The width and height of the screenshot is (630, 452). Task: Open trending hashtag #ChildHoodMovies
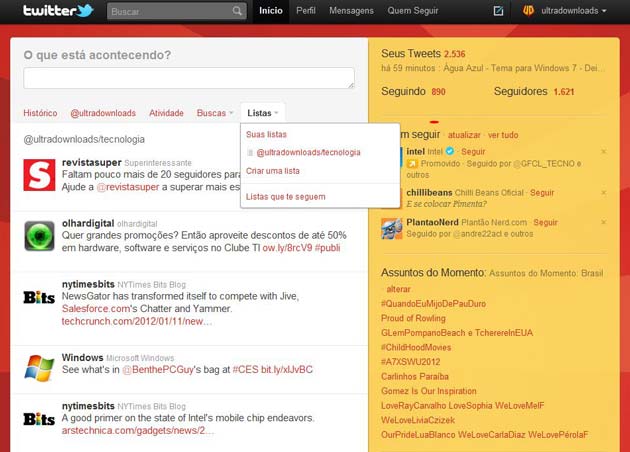(416, 348)
